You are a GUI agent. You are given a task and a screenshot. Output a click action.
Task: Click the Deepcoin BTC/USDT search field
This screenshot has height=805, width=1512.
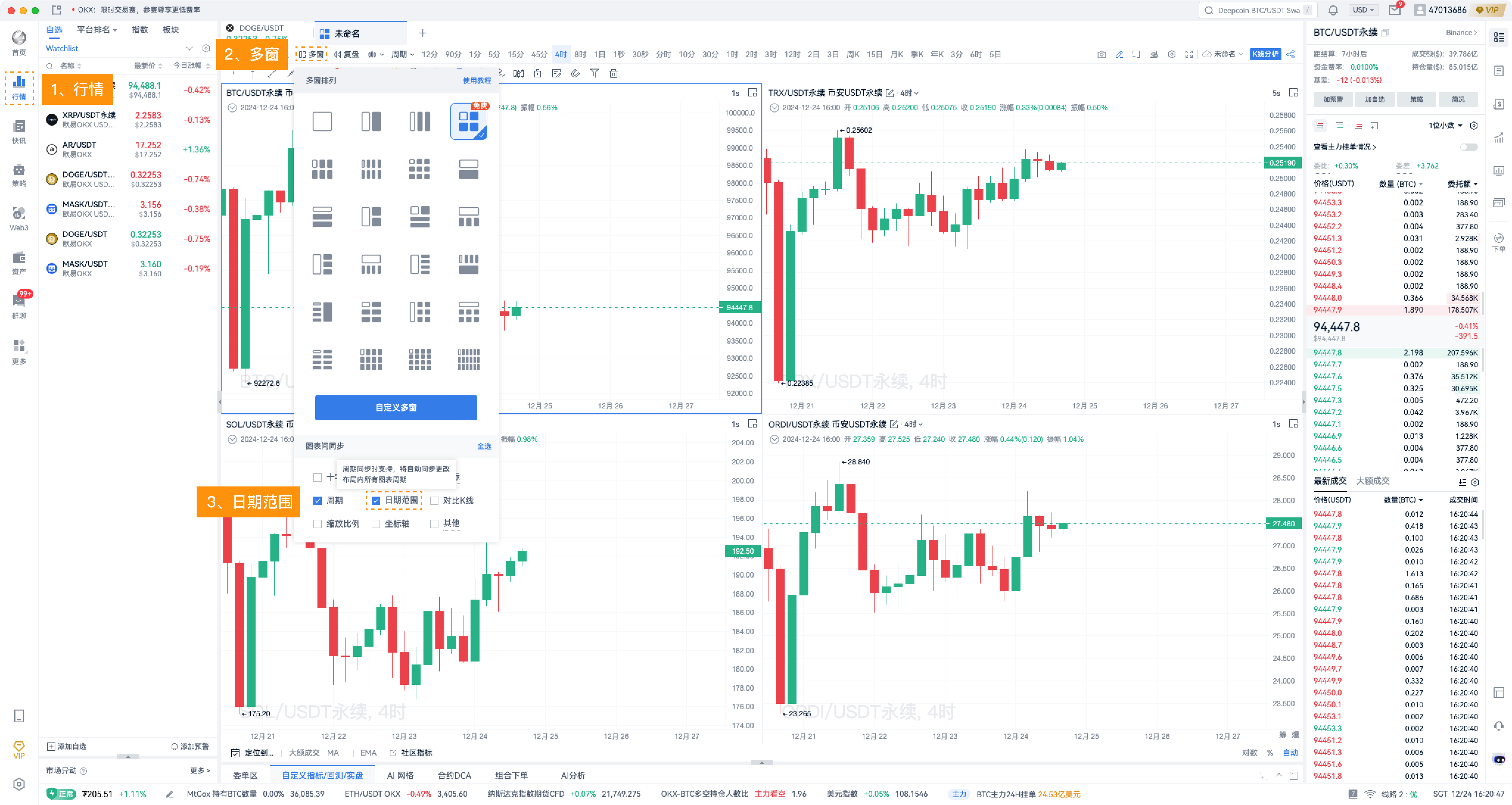pyautogui.click(x=1258, y=10)
